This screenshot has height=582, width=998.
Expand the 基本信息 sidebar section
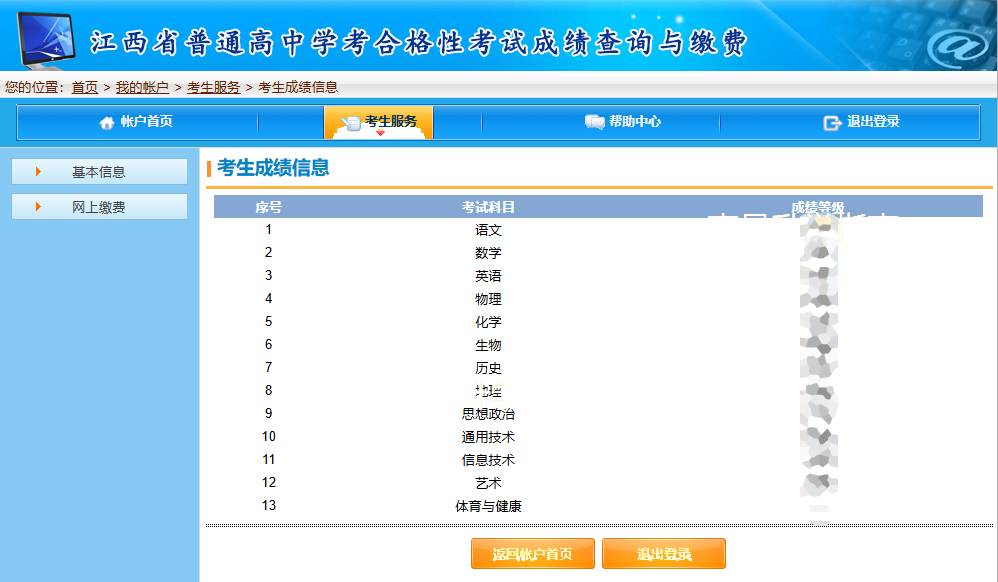[x=100, y=170]
